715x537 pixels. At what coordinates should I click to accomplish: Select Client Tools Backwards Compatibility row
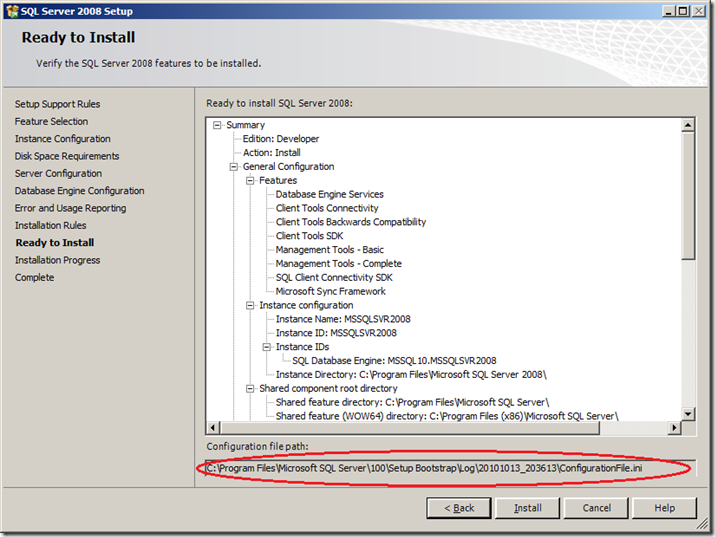click(351, 222)
